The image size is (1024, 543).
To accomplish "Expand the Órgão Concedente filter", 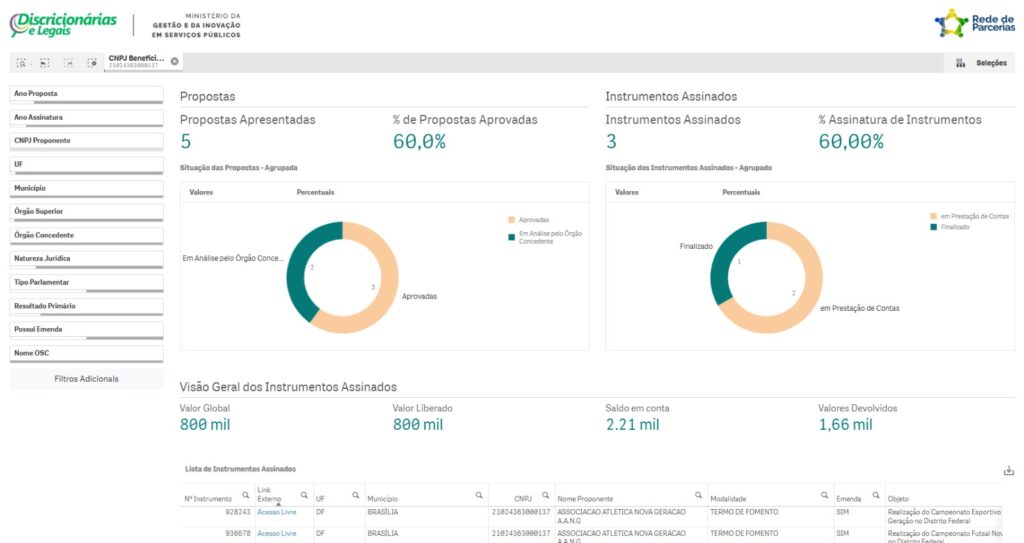I will pyautogui.click(x=86, y=235).
